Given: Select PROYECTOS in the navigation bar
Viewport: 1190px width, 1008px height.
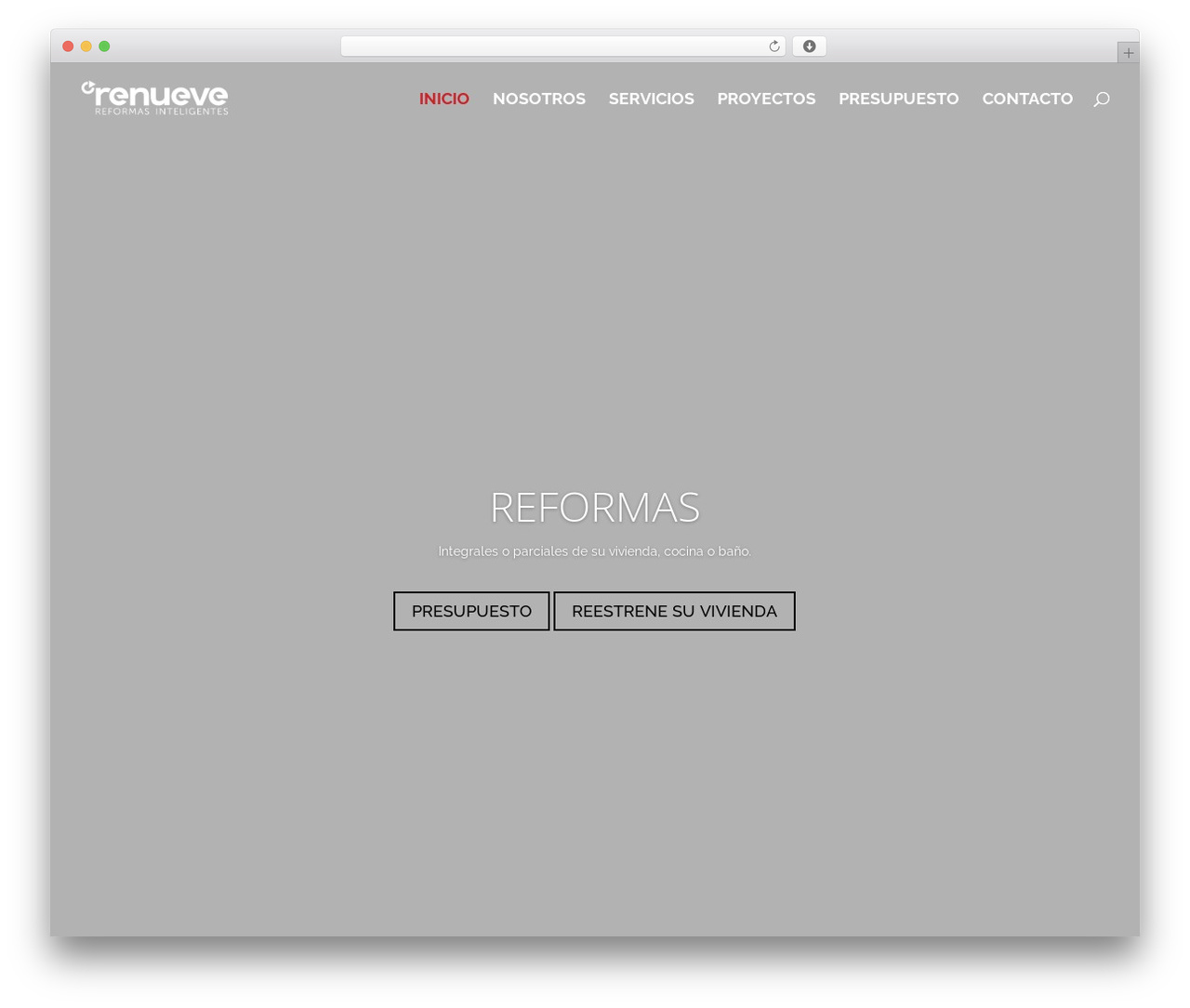Looking at the screenshot, I should pos(766,99).
